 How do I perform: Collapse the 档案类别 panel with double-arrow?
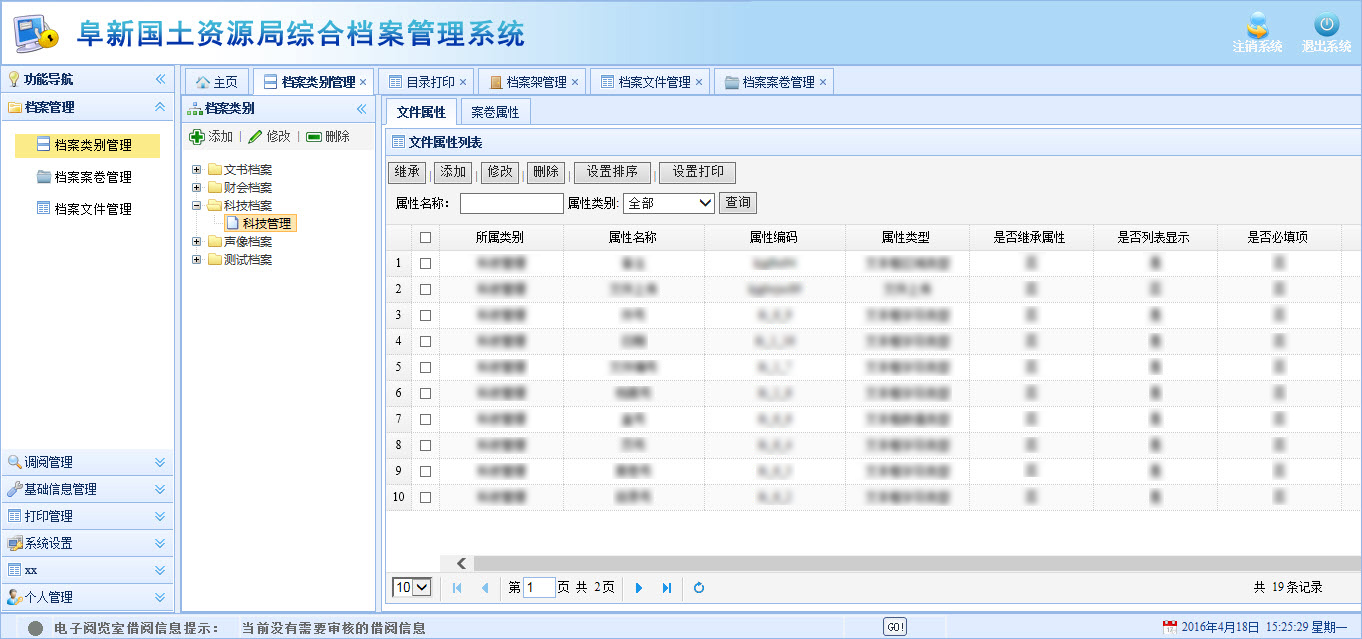click(362, 109)
